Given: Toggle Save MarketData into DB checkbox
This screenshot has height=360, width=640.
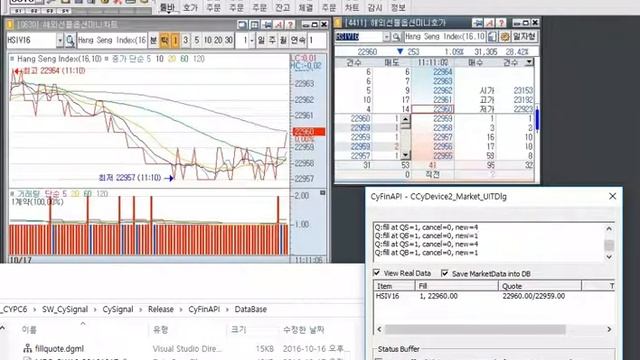Looking at the screenshot, I should pos(445,273).
